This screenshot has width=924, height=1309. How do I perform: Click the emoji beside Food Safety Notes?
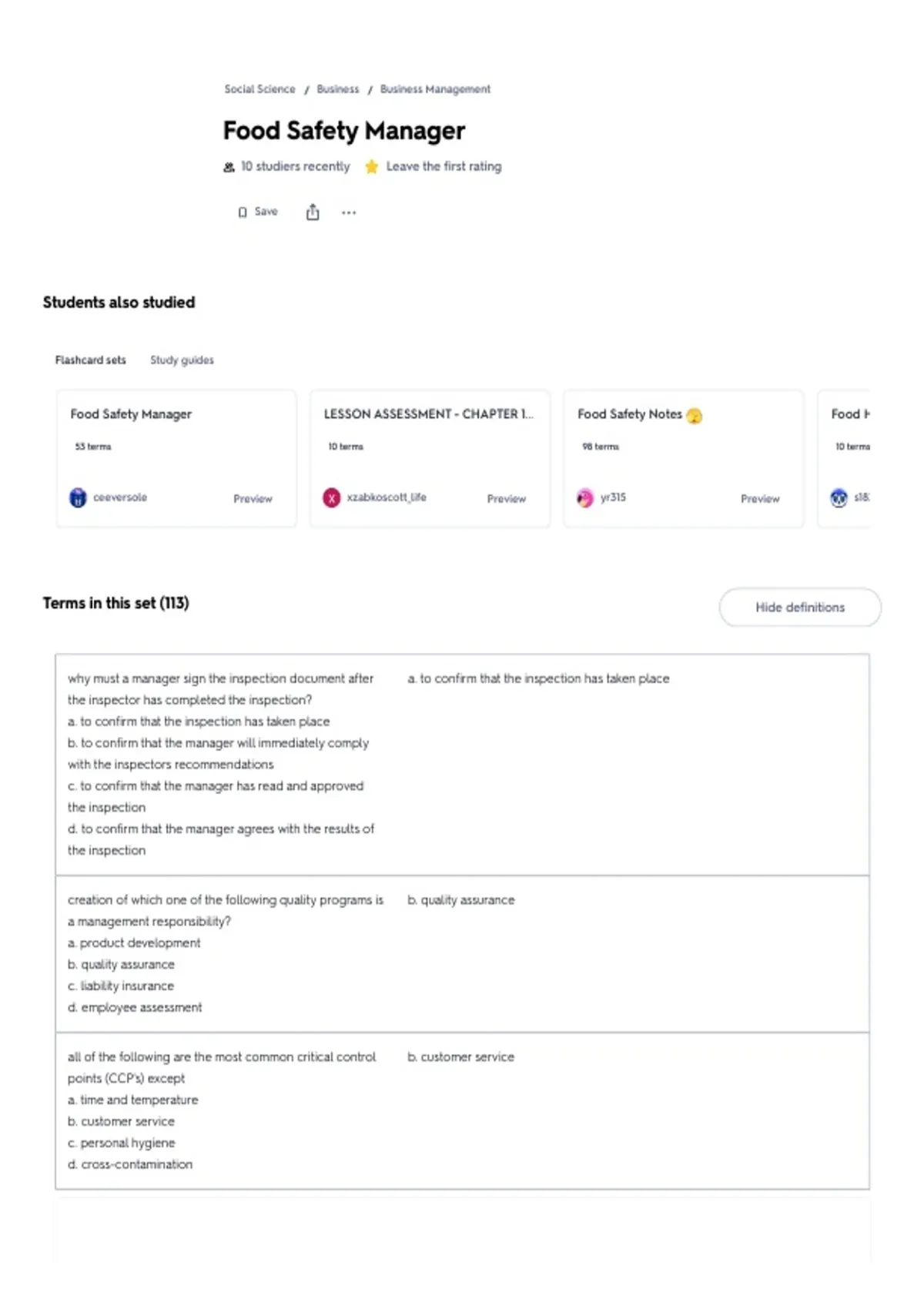point(695,416)
